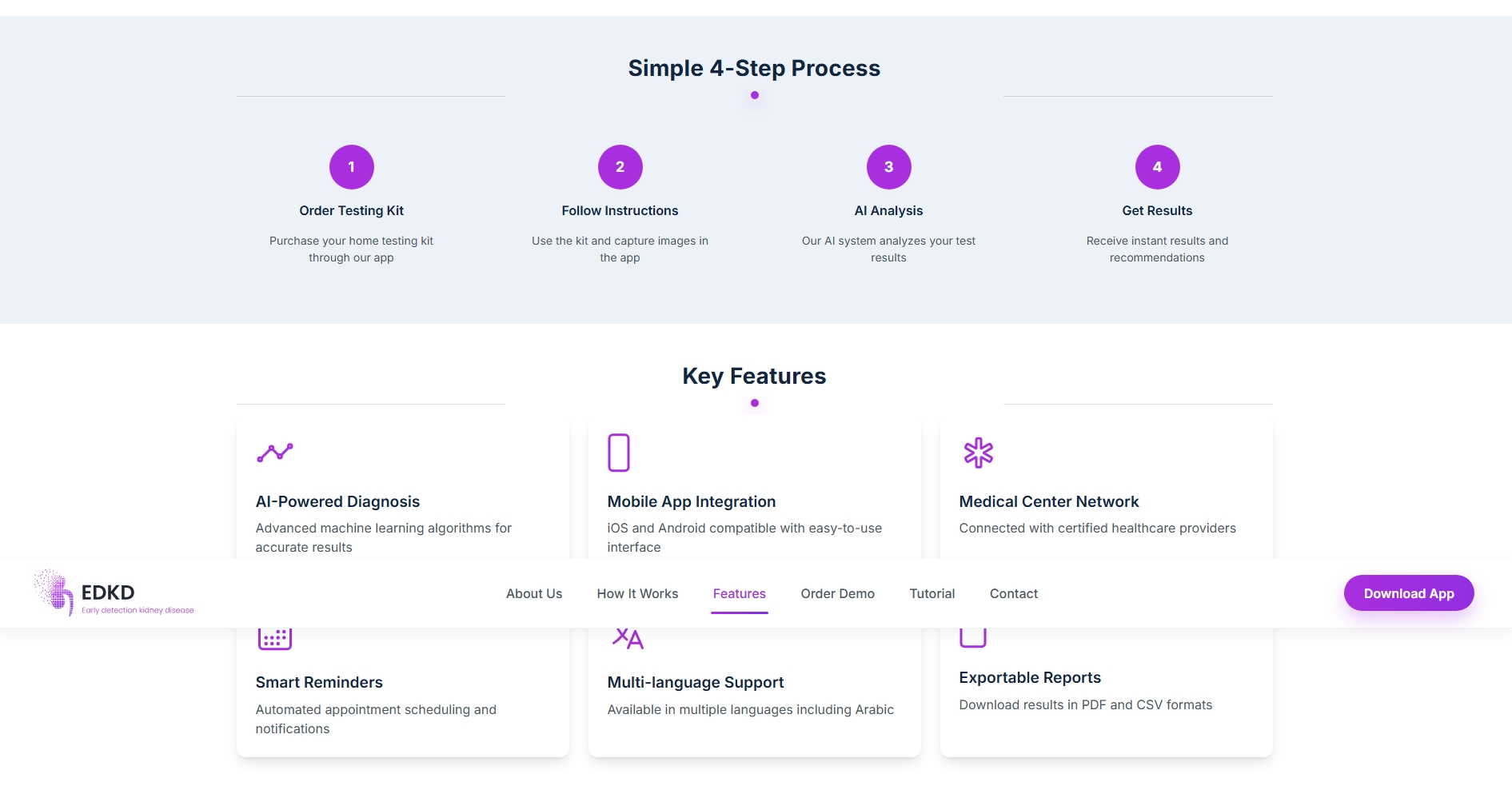Open the About Us nav link
Viewport: 1512px width, 794px height.
click(x=534, y=593)
